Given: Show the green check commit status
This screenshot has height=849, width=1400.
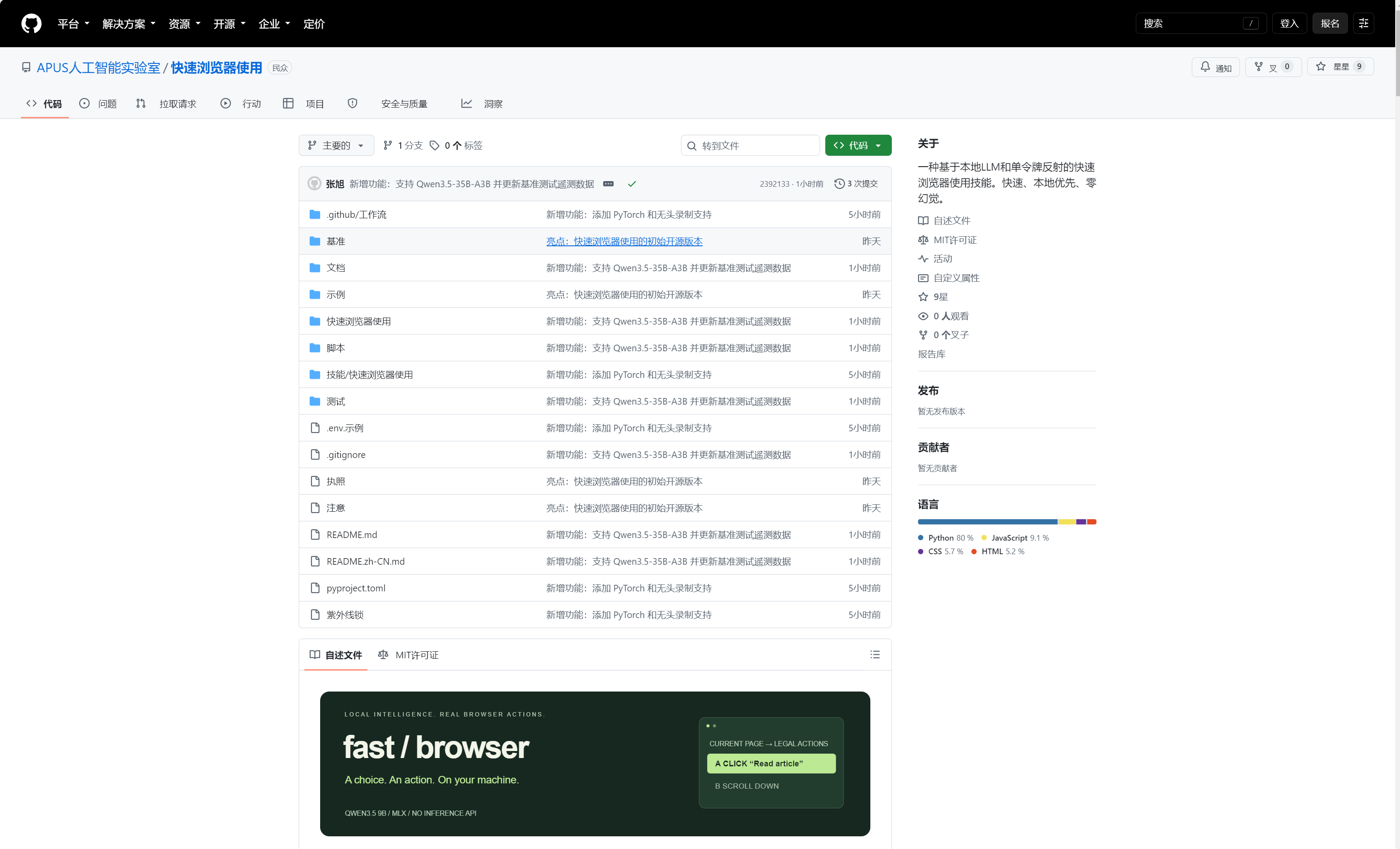Looking at the screenshot, I should click(632, 184).
